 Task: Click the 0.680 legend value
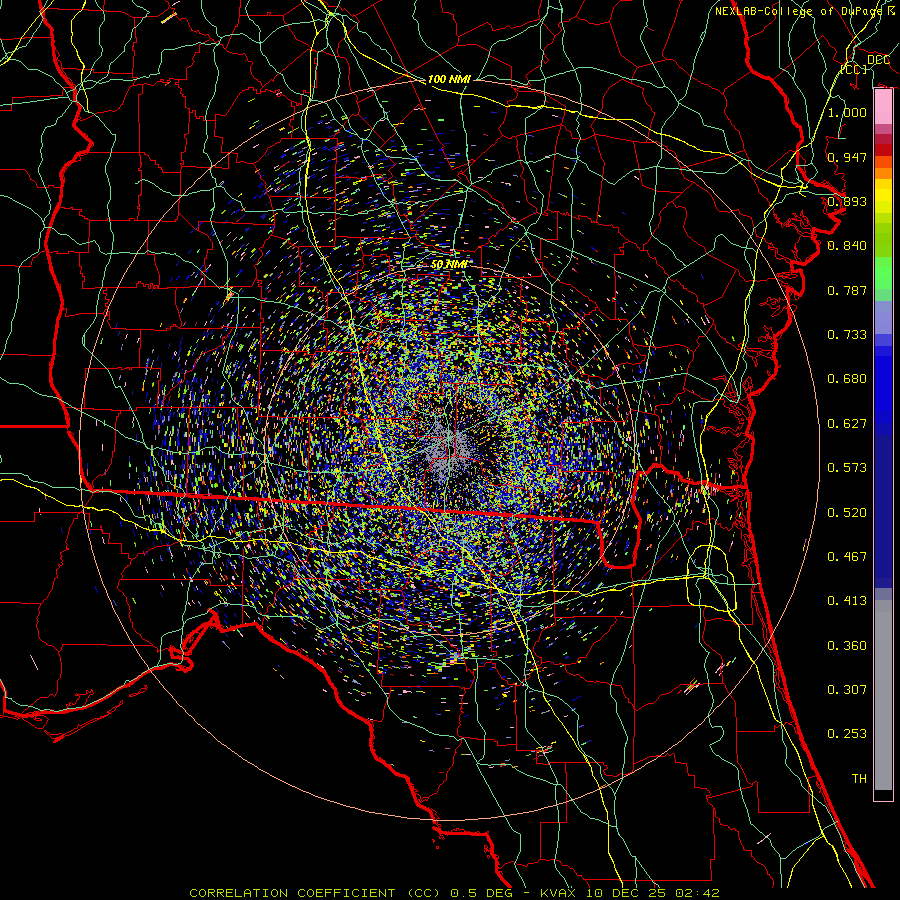847,379
